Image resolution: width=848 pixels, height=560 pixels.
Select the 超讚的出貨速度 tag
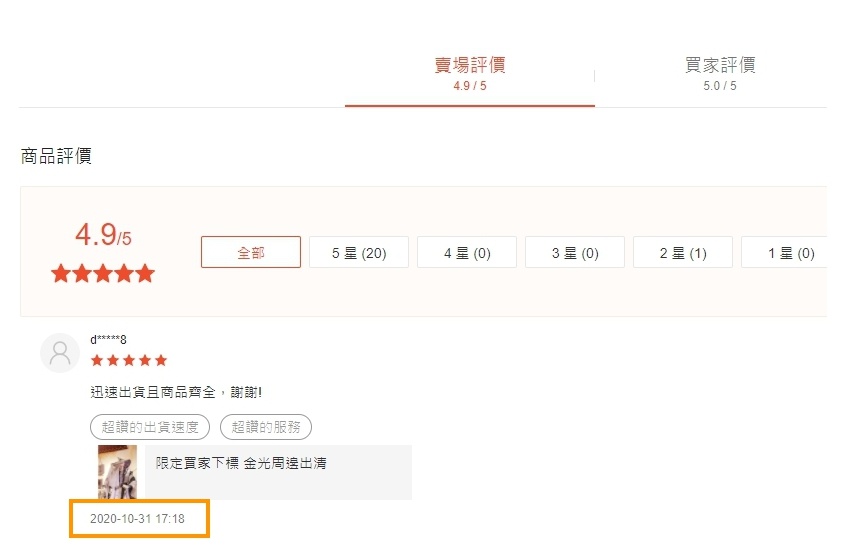pos(150,427)
